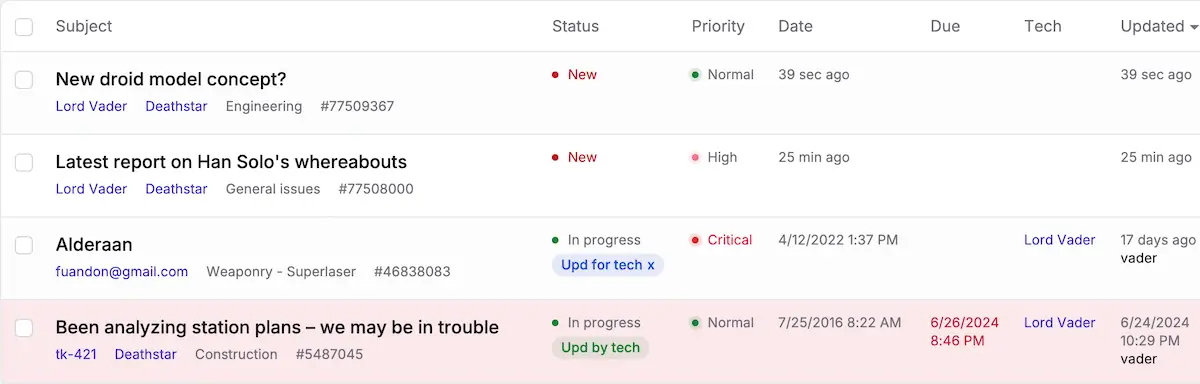1200x384 pixels.
Task: Remove the 'Upd for tech' tag via x
Action: pos(651,265)
